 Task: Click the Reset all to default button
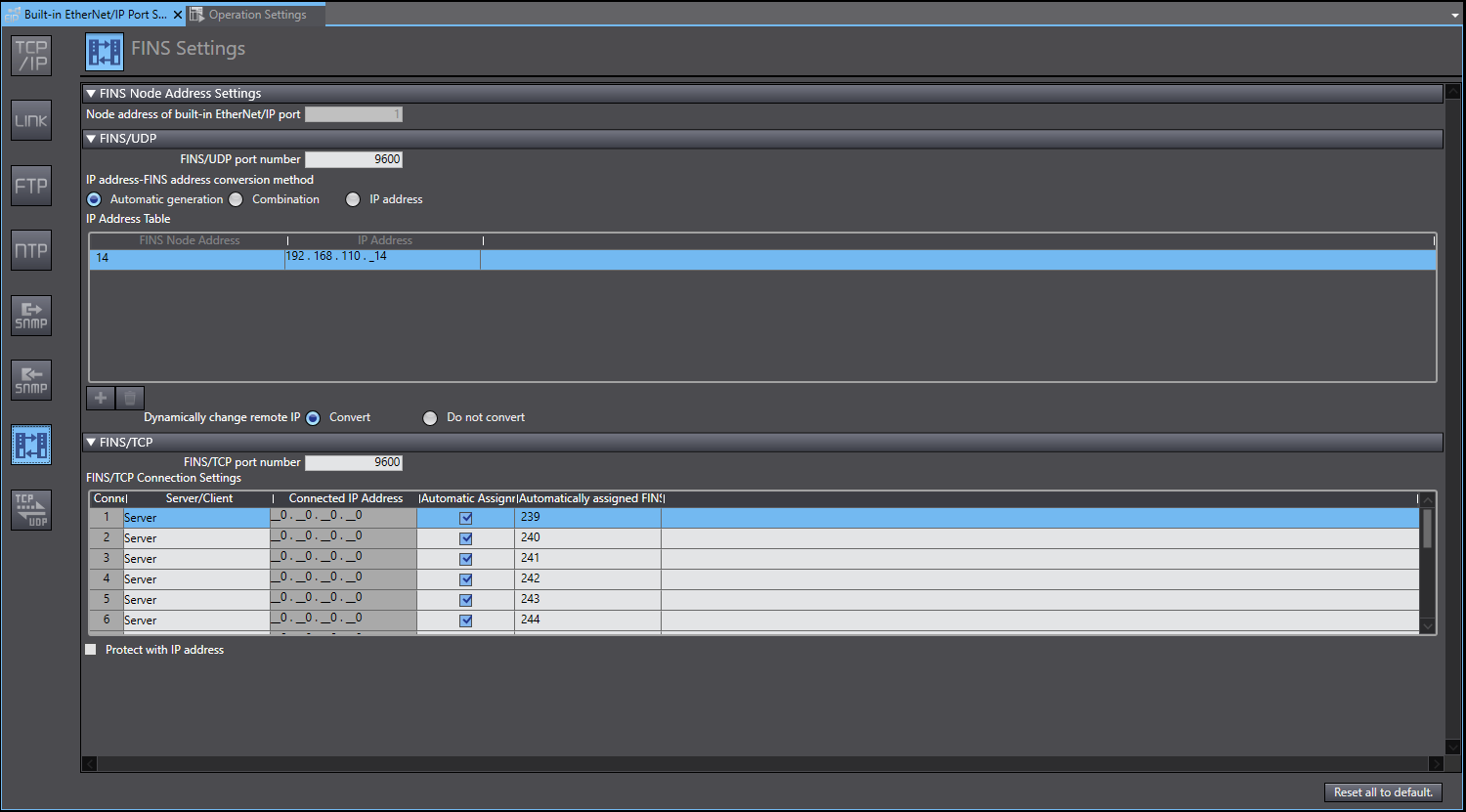pyautogui.click(x=1382, y=792)
